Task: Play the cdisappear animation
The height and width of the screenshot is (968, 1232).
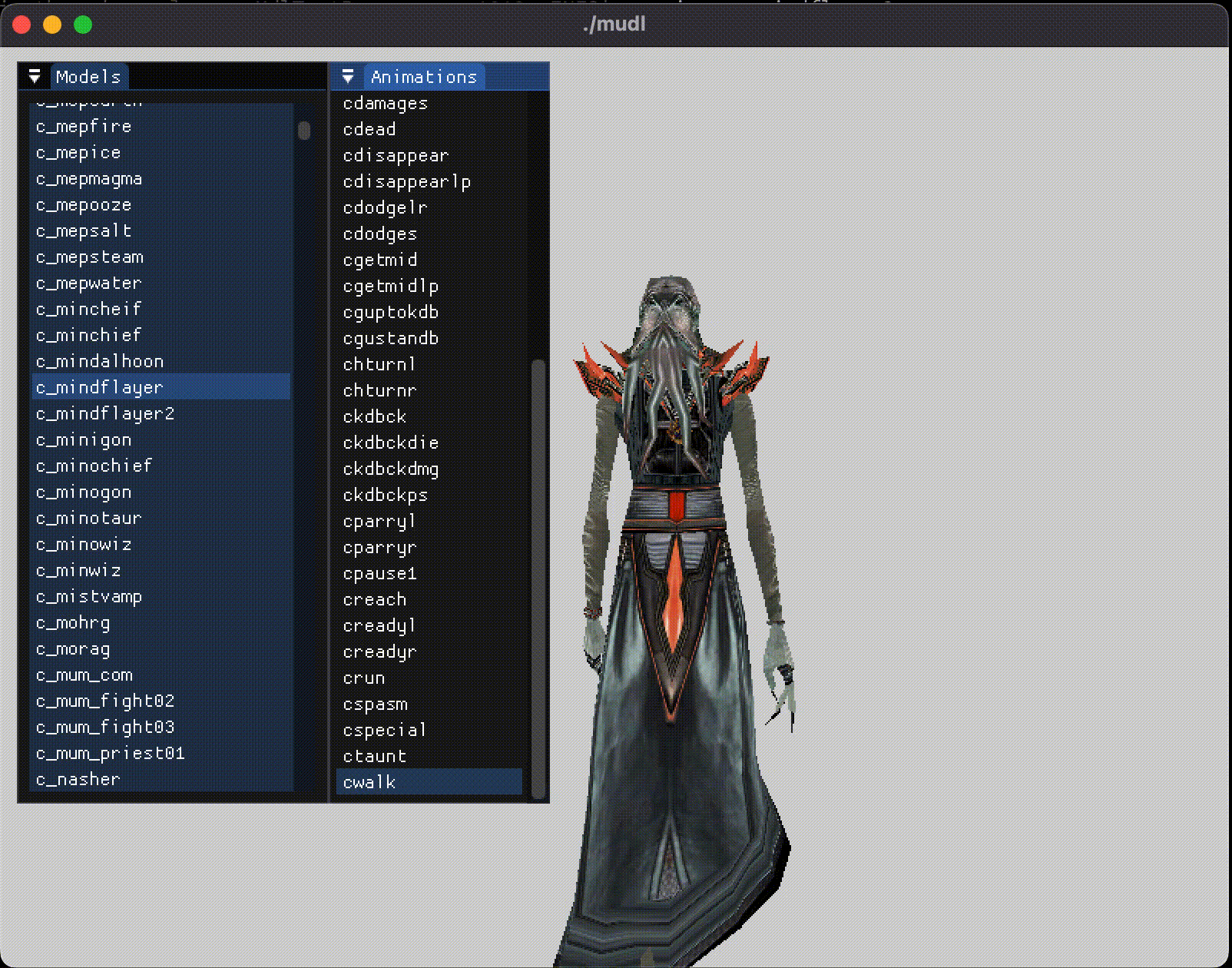Action: coord(429,155)
